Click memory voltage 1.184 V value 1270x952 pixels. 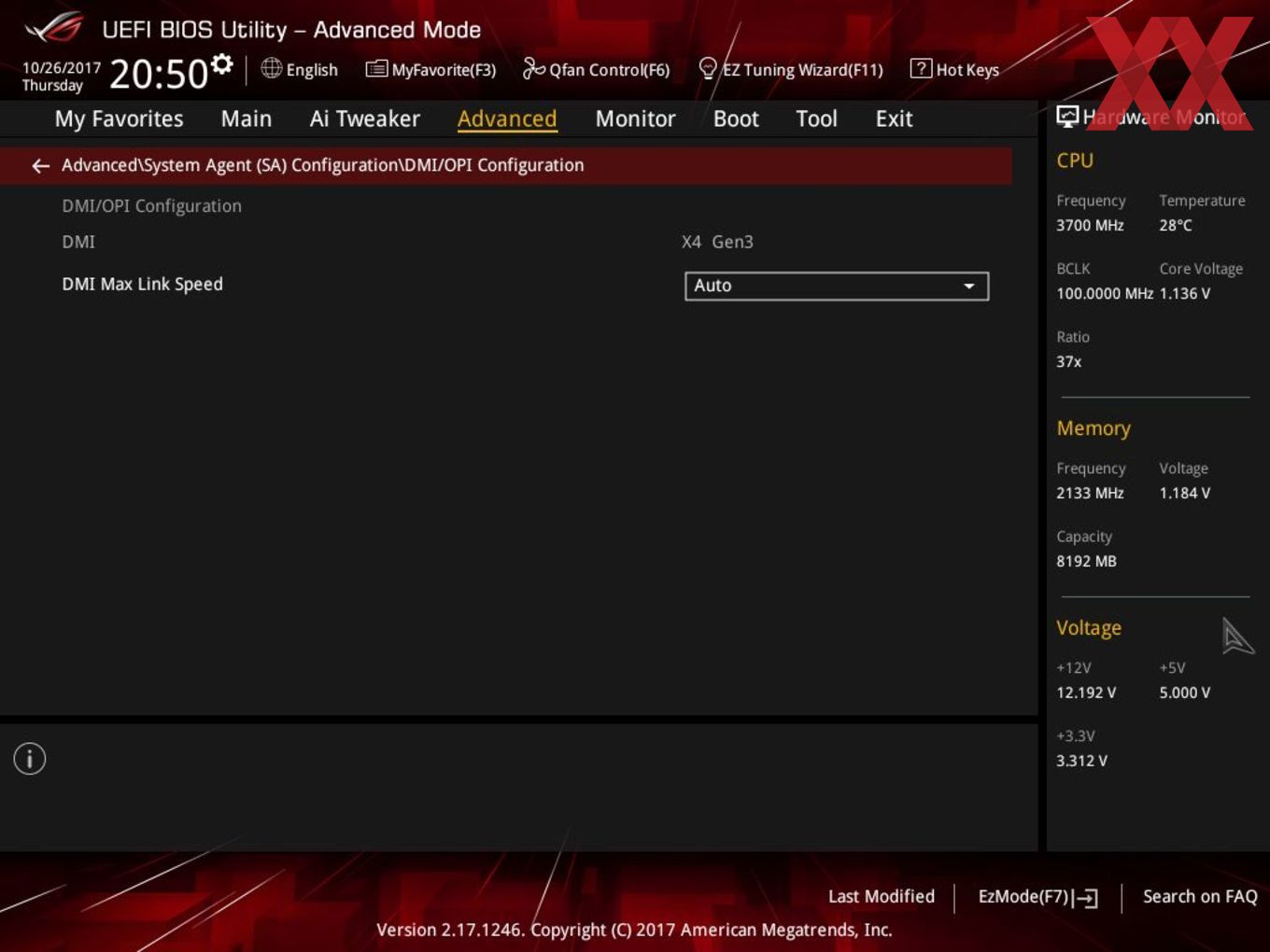1185,493
